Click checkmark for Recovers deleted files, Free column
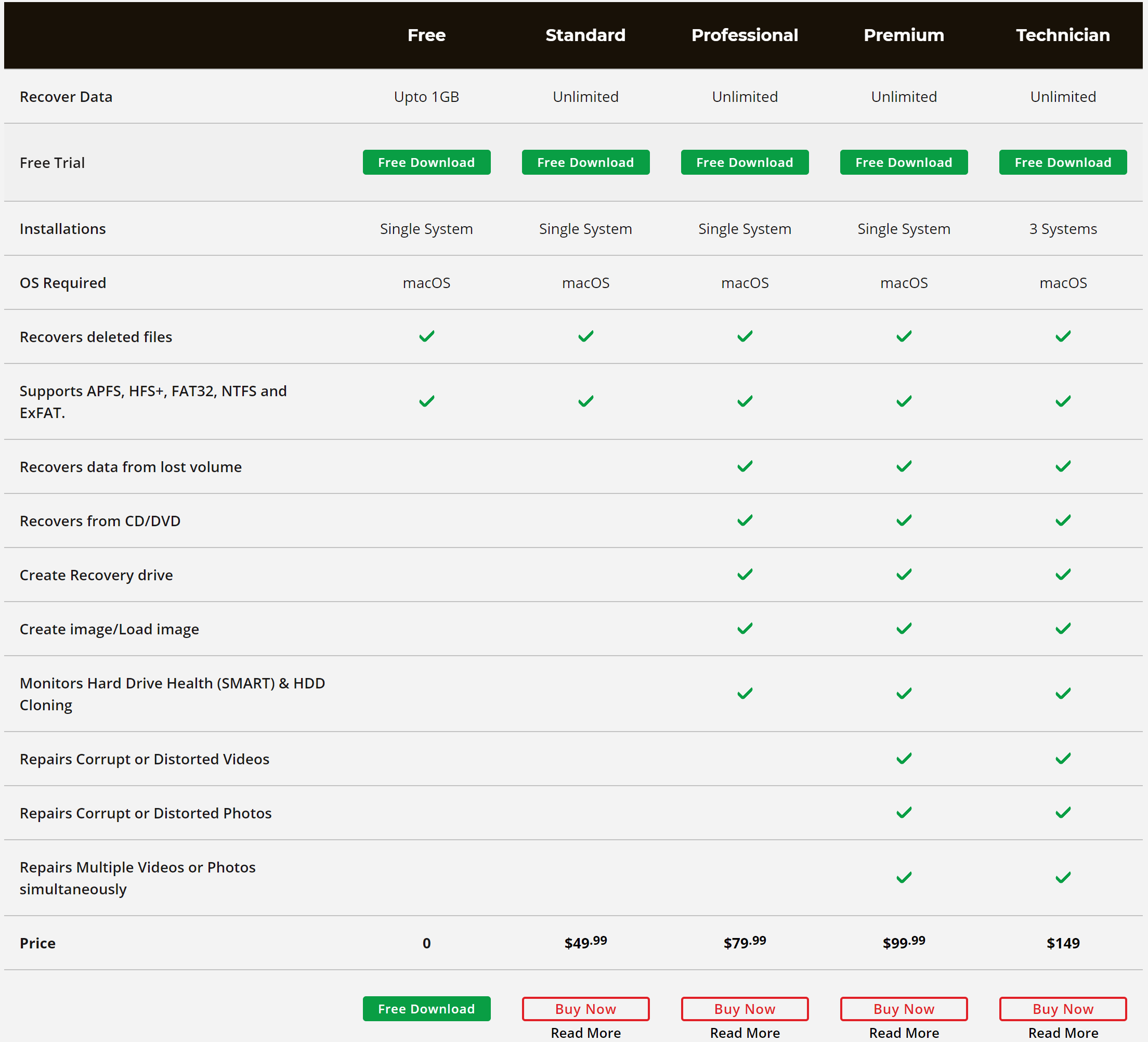 coord(426,336)
